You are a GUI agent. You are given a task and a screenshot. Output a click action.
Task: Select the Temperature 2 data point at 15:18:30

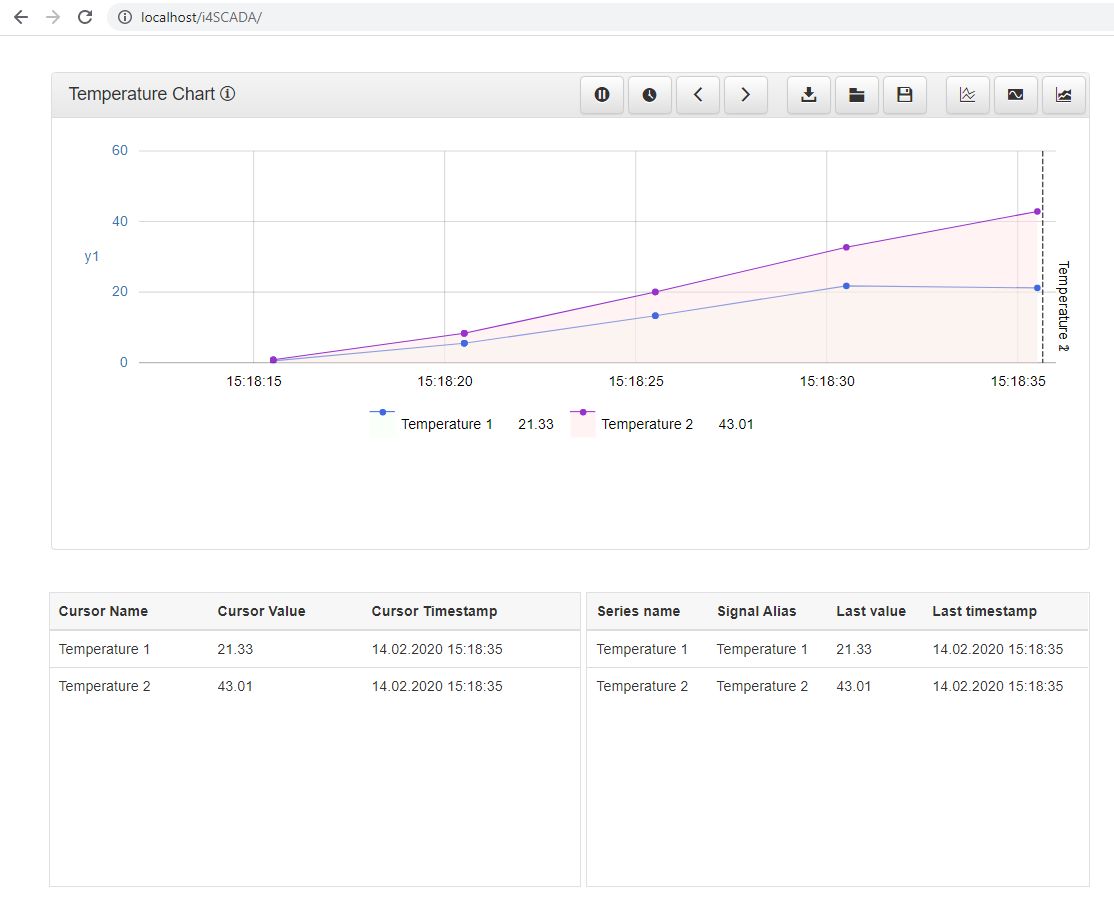tap(846, 245)
